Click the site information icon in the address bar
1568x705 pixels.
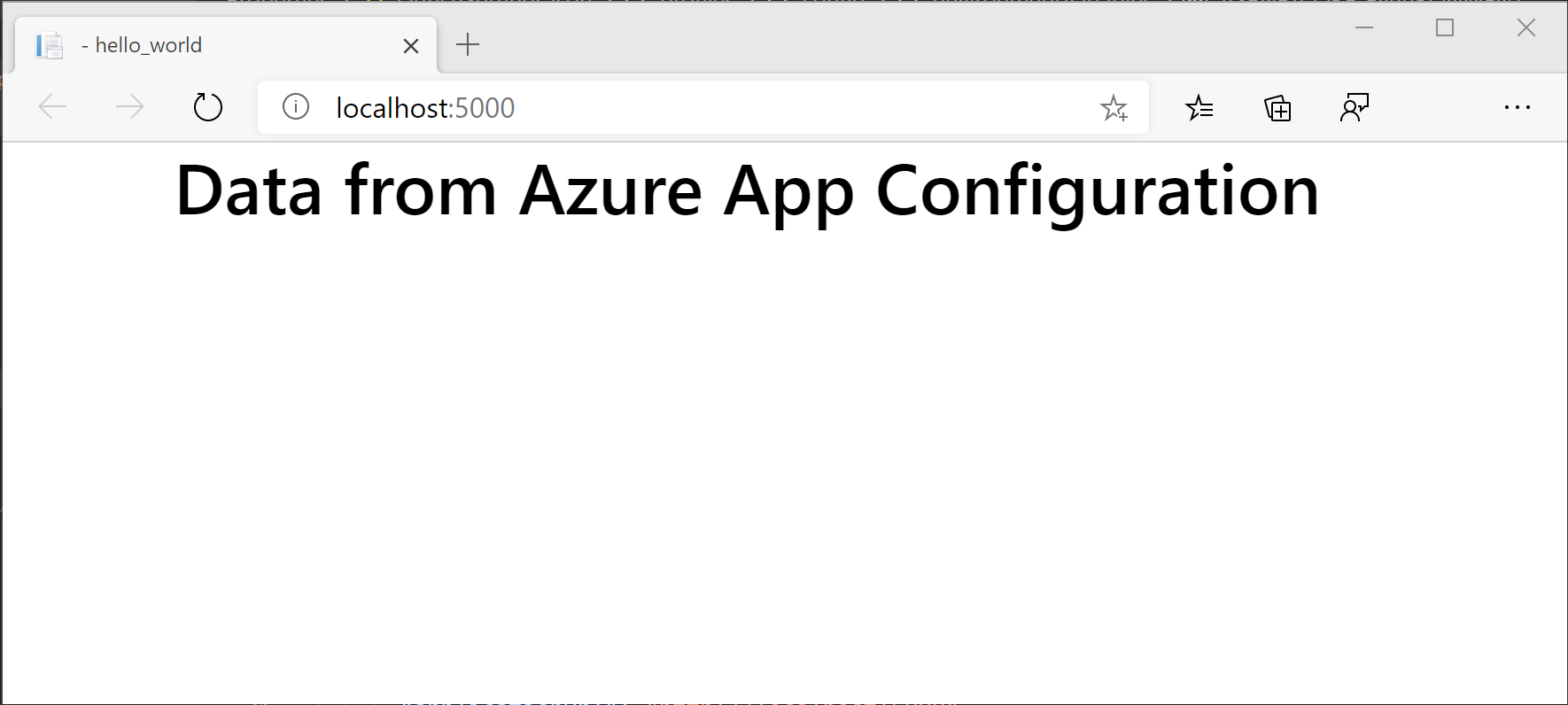pos(295,107)
